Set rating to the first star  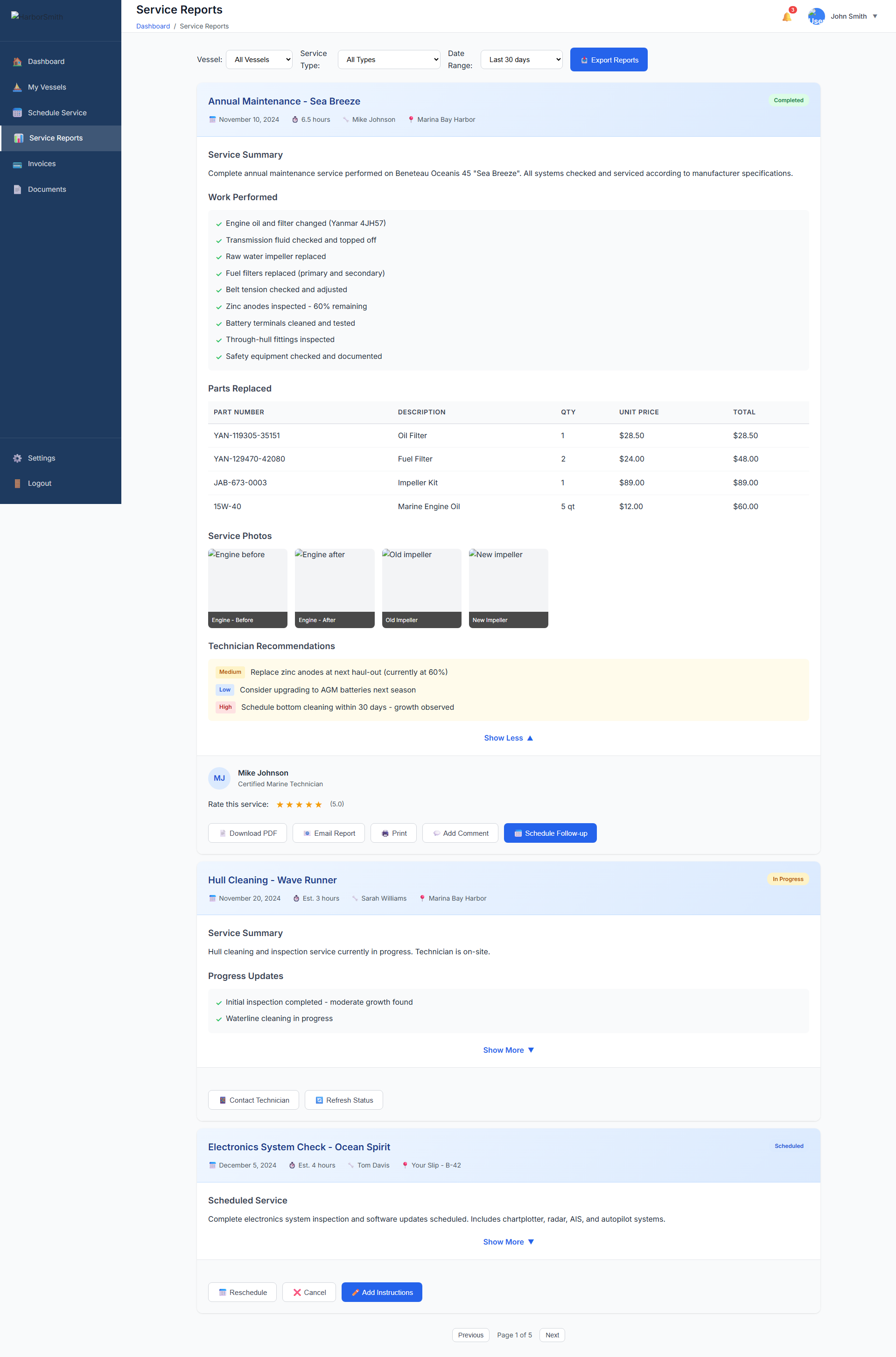pyautogui.click(x=280, y=804)
